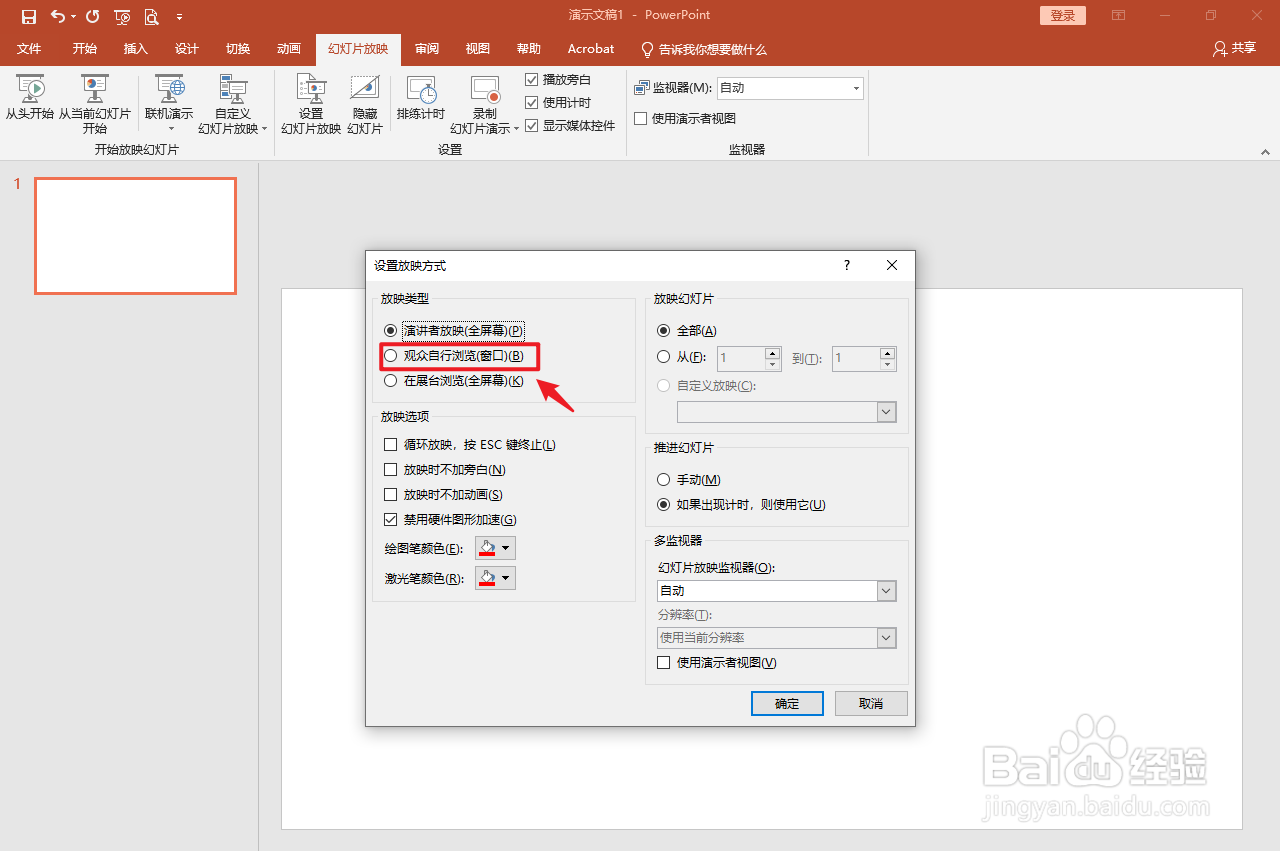
Task: Select 如果出现计时，则使用它 radio button
Action: tap(664, 505)
